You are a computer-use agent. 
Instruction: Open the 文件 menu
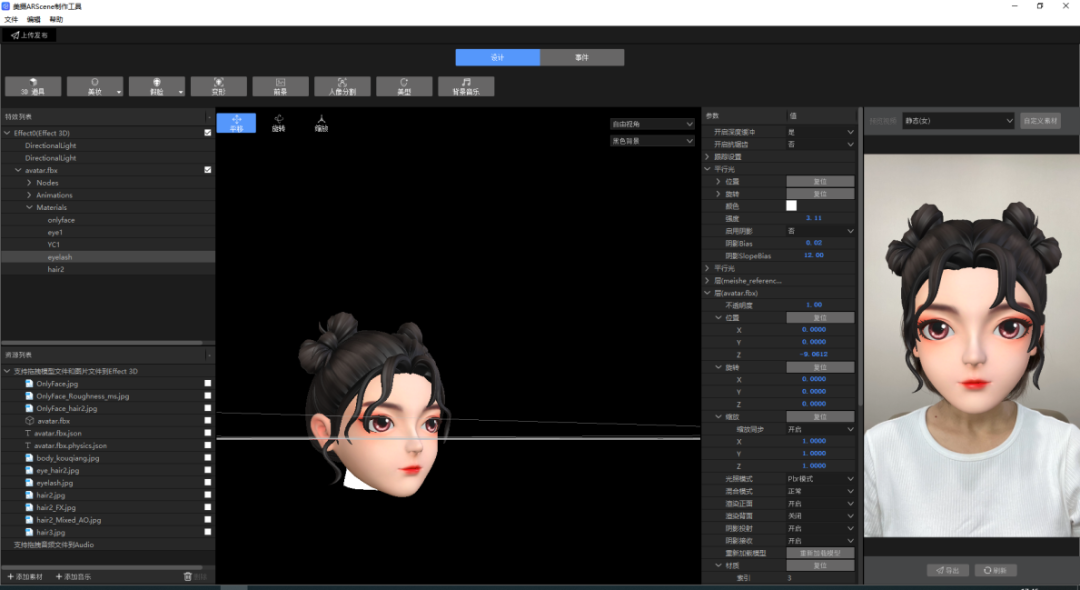(11, 19)
